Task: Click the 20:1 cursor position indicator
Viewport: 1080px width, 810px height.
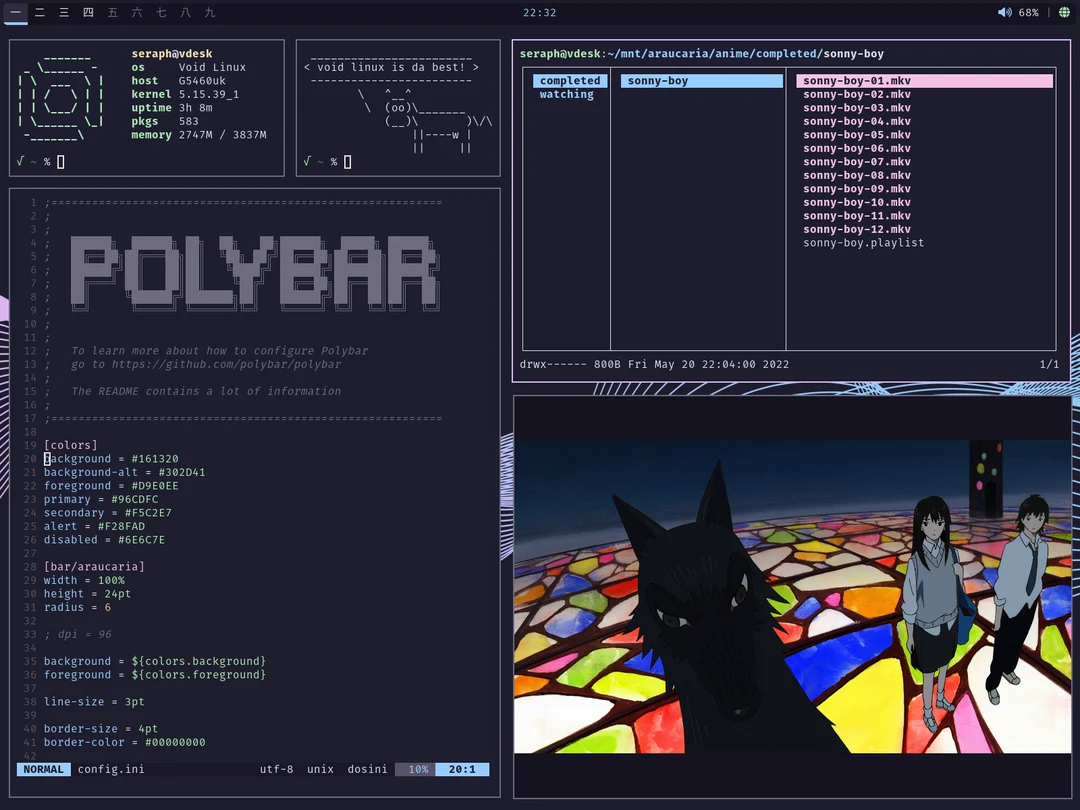Action: tap(462, 769)
